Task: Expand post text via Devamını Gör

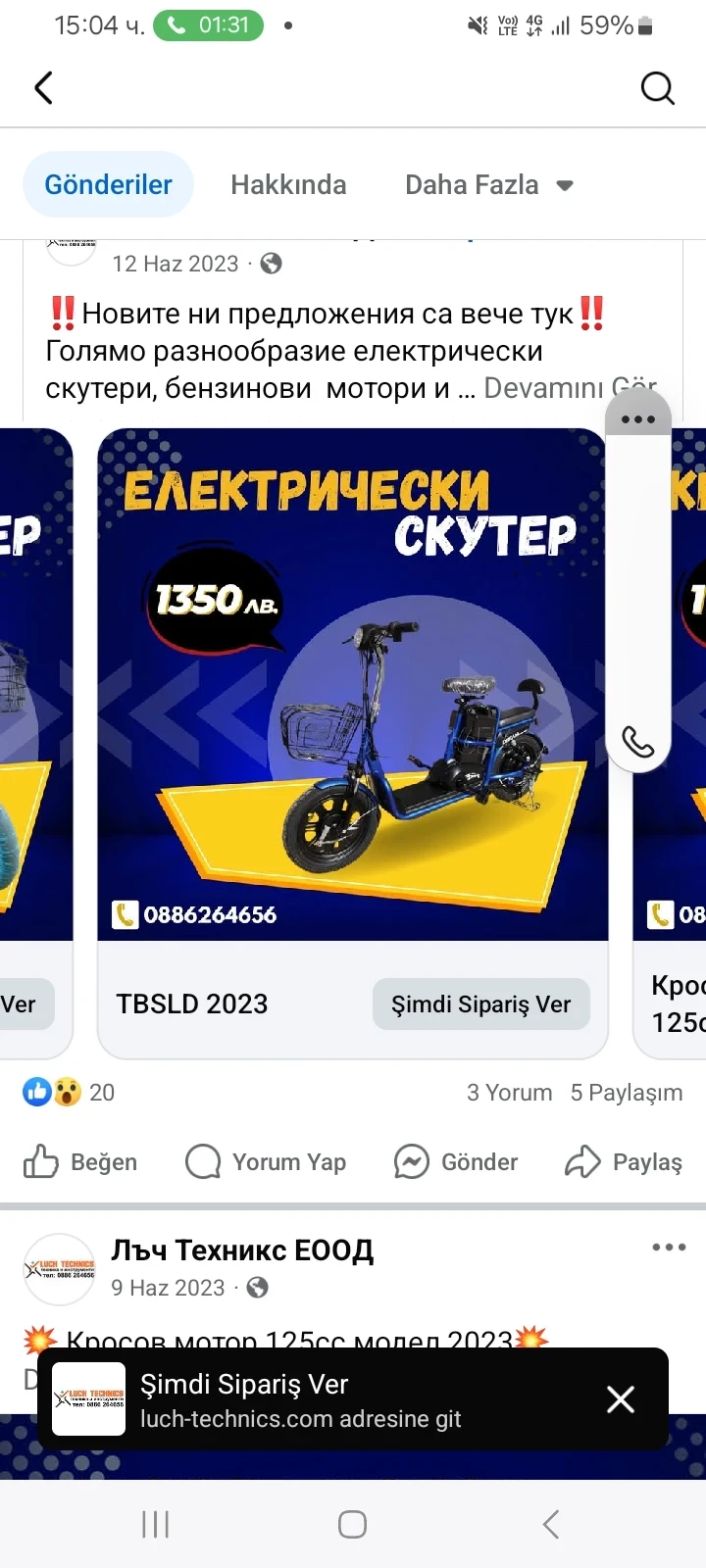Action: click(x=571, y=388)
